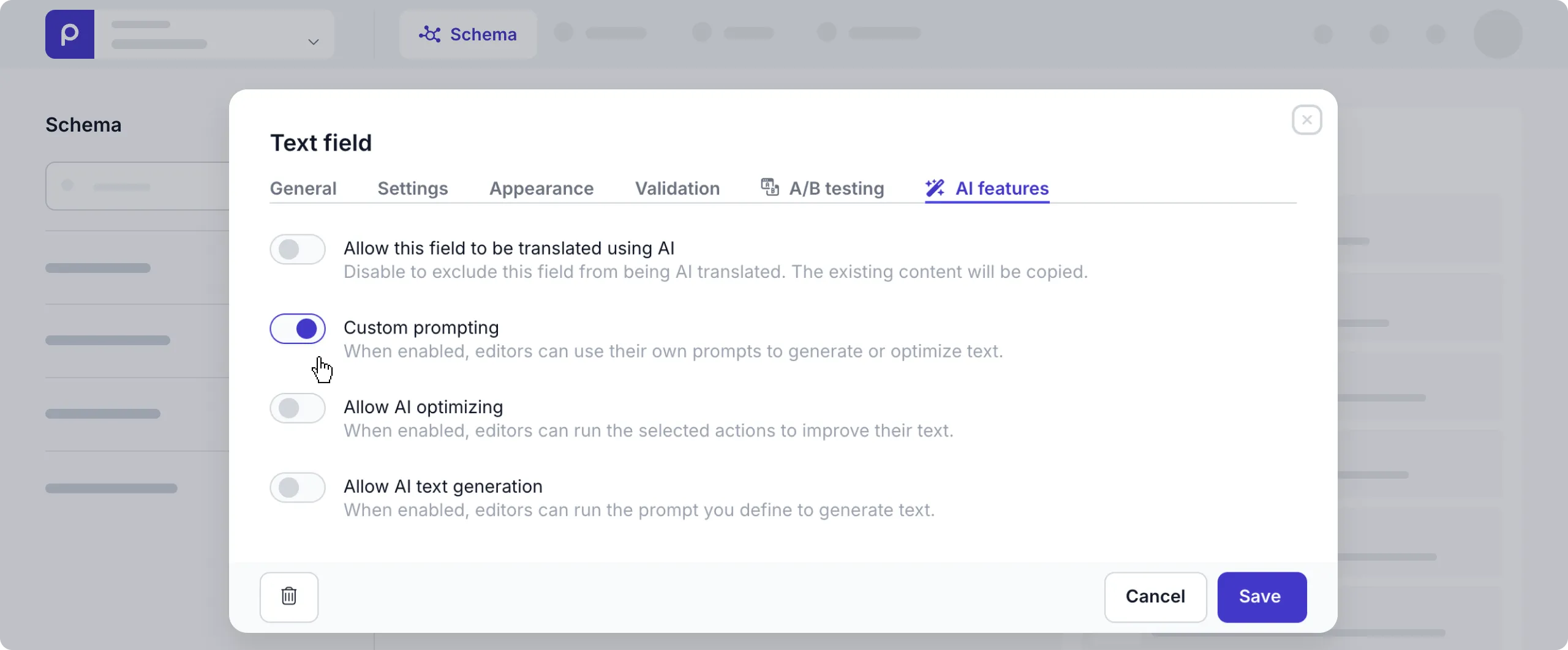Click the Schema network icon

click(x=429, y=34)
